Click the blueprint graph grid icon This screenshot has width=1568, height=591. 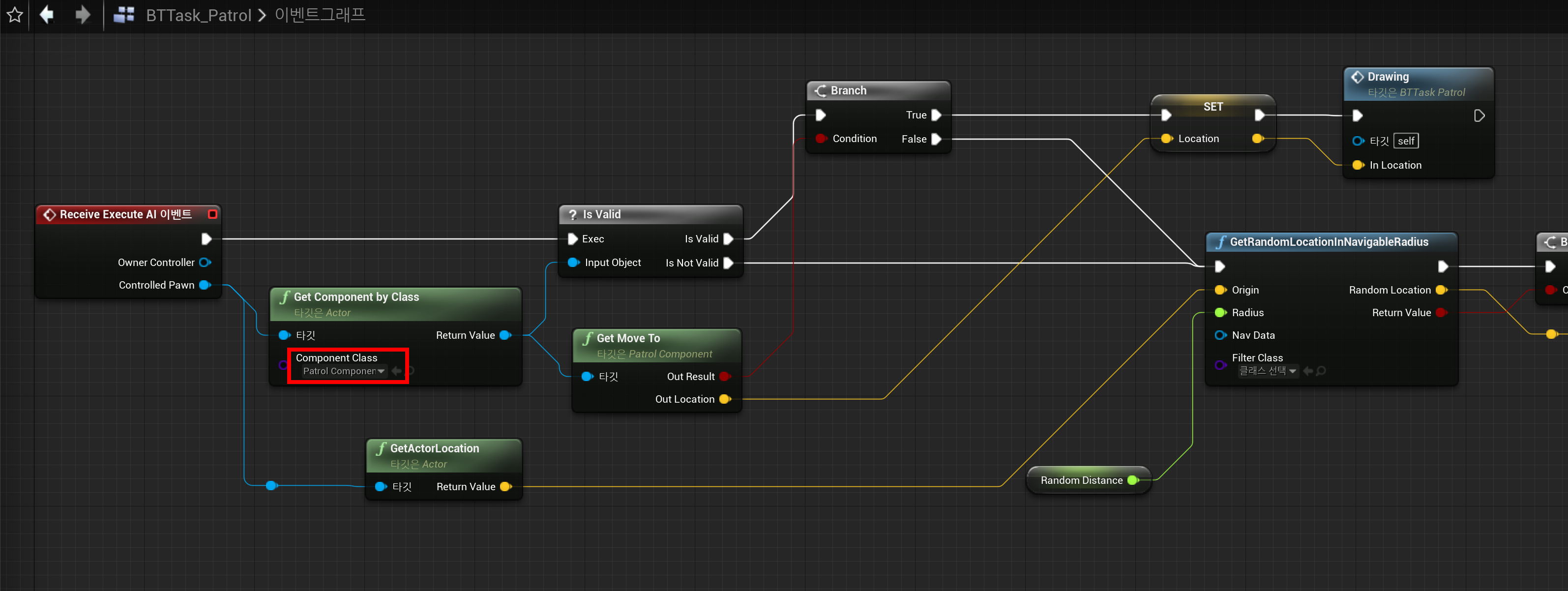click(124, 15)
